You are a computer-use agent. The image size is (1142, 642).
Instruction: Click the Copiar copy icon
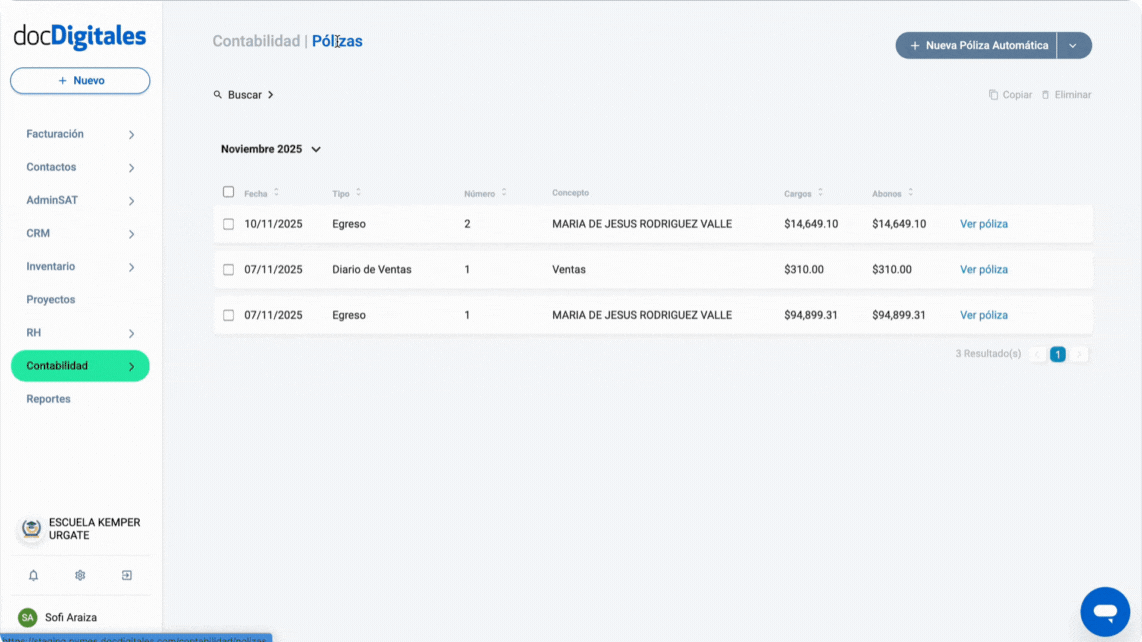click(x=992, y=94)
